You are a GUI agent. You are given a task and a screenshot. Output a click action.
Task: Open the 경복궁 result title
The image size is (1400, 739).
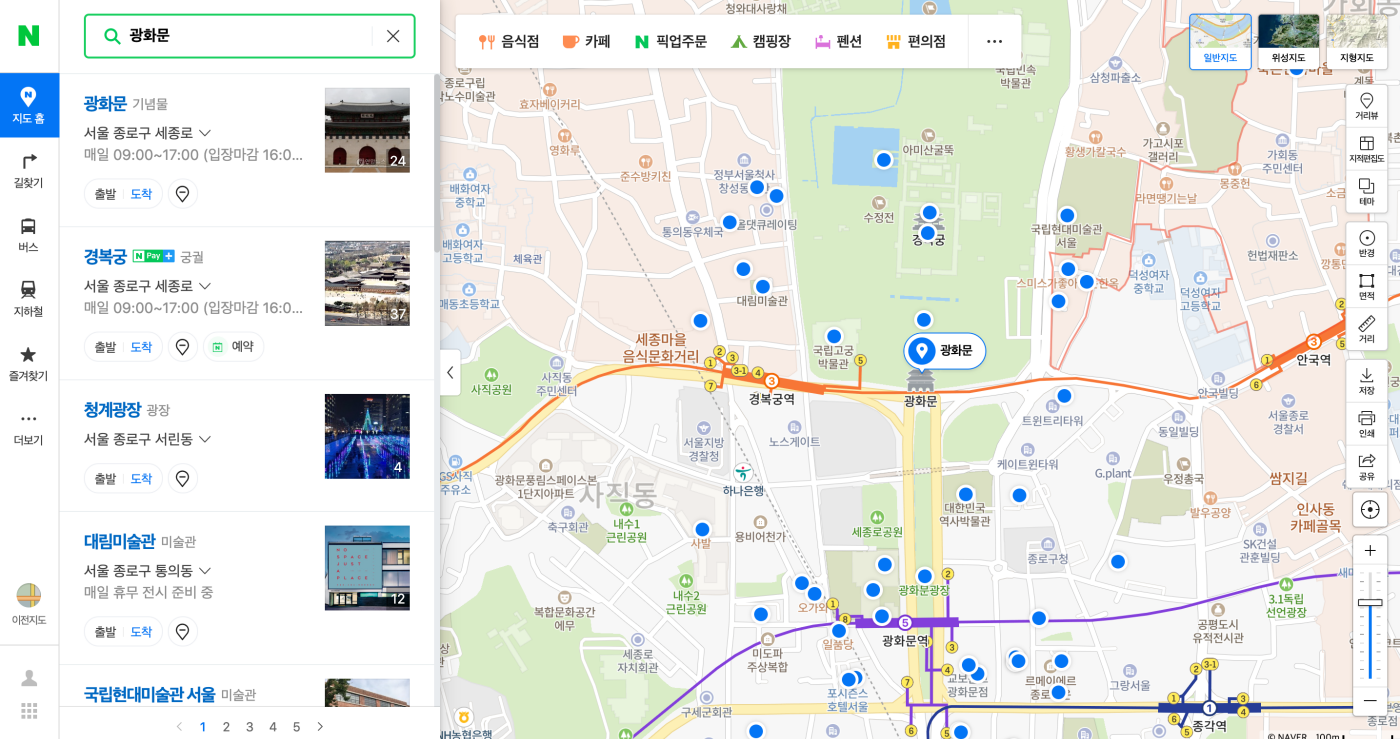click(105, 256)
